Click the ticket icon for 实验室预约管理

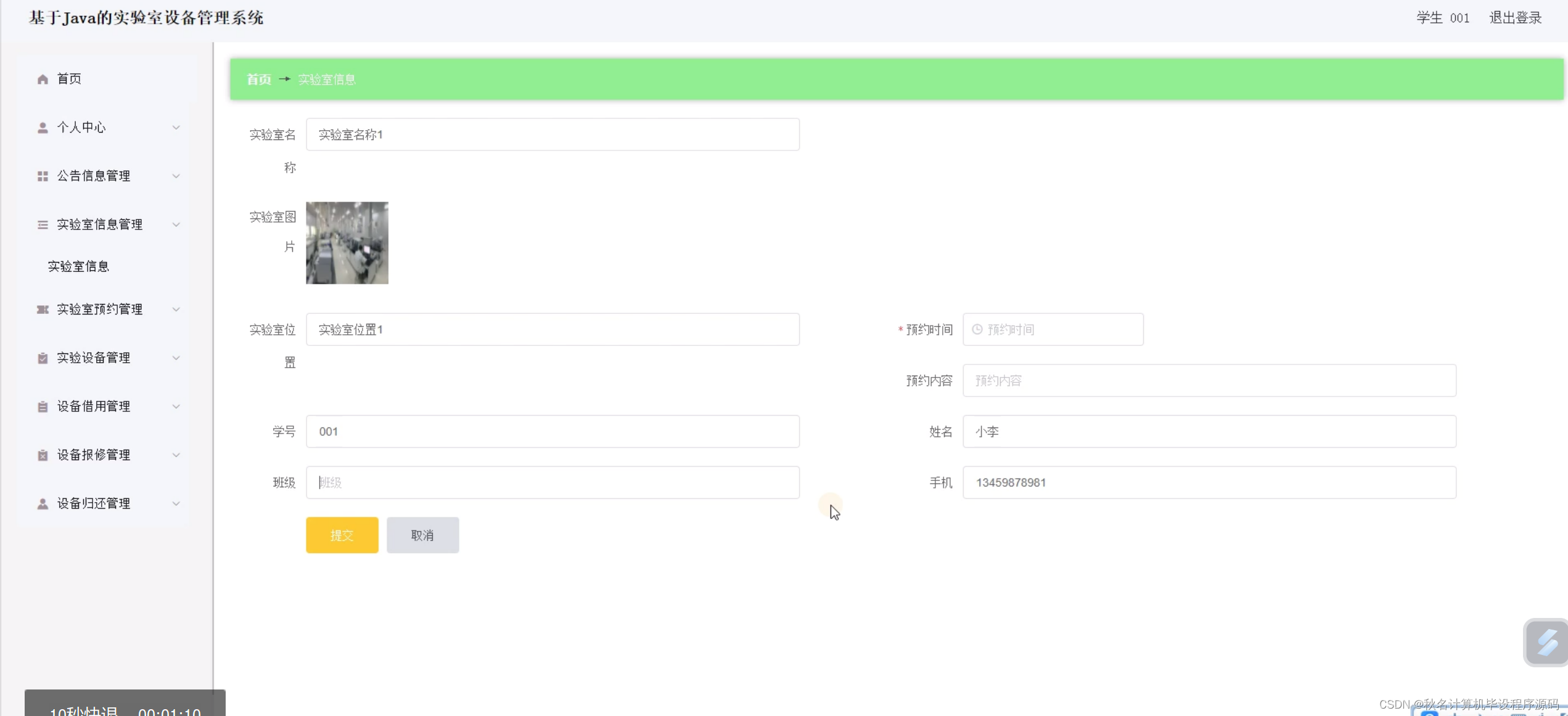click(43, 310)
